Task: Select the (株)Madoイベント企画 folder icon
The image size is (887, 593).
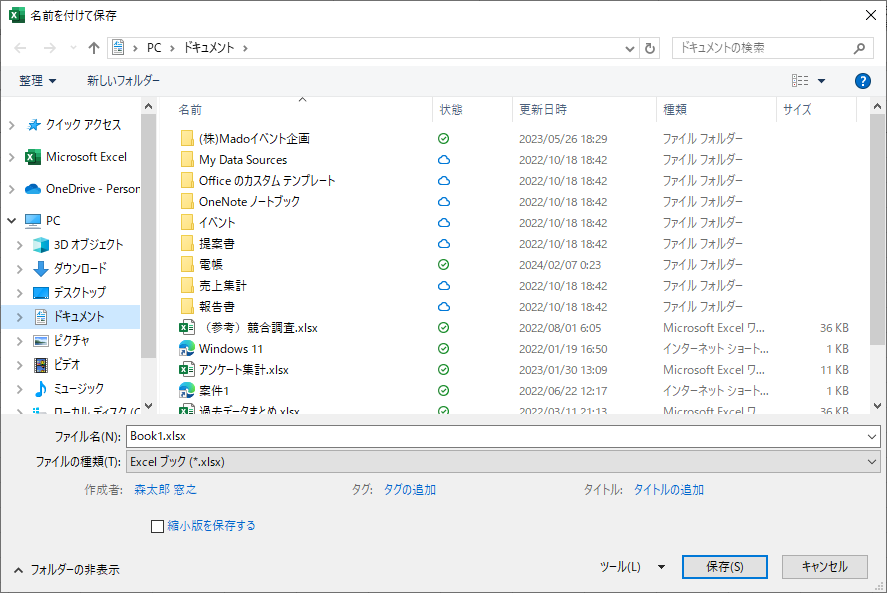Action: 187,139
